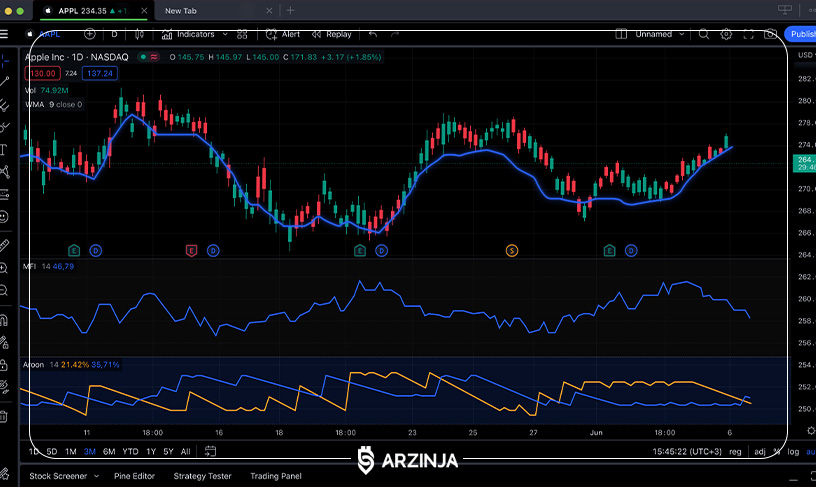Open the candlestick chart type selector
This screenshot has width=816, height=487.
pos(139,34)
